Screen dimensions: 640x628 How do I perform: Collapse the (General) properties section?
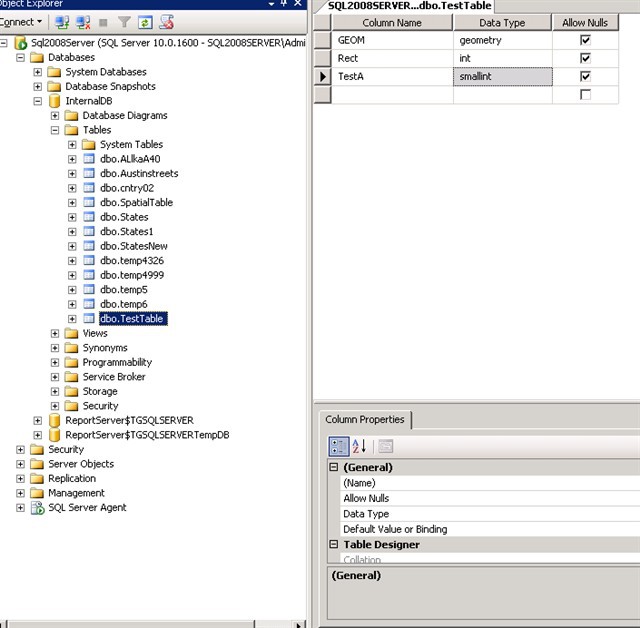(334, 467)
